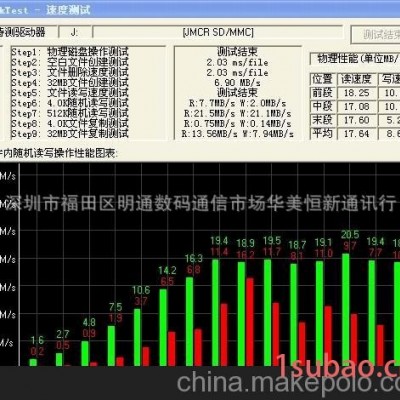
Task: Click the 位置 column header
Action: 323,79
